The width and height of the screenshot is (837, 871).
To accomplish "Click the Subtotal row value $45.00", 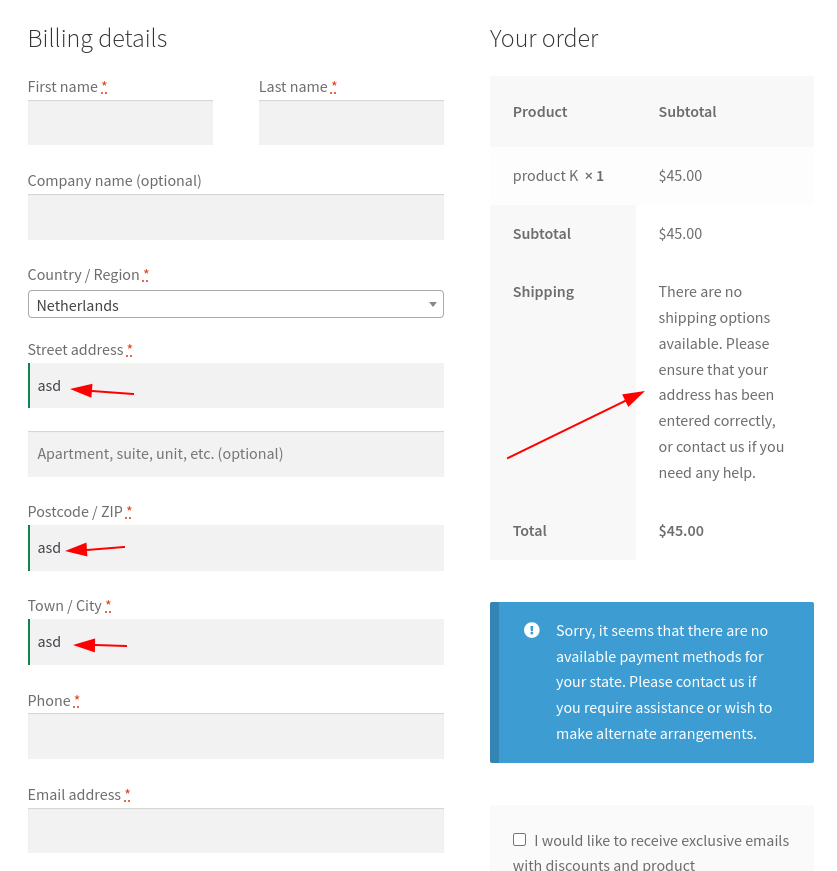I will (680, 234).
